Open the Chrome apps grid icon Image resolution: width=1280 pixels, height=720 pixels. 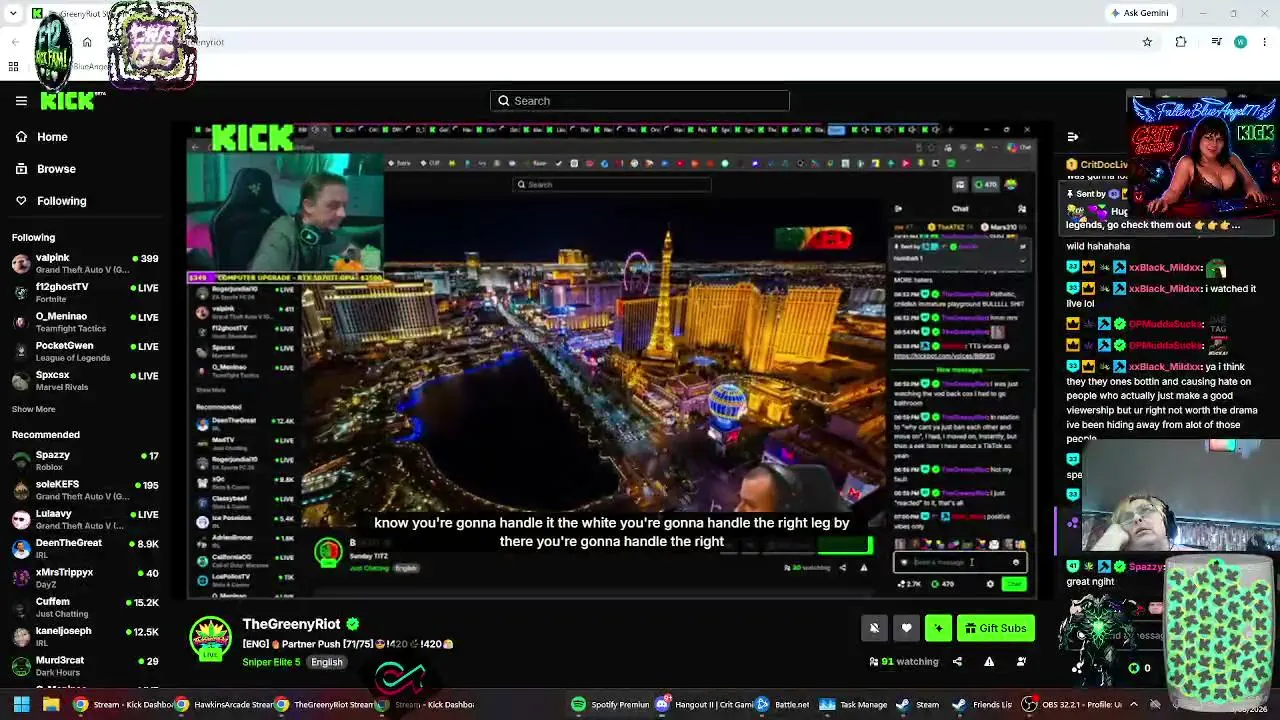[13, 66]
